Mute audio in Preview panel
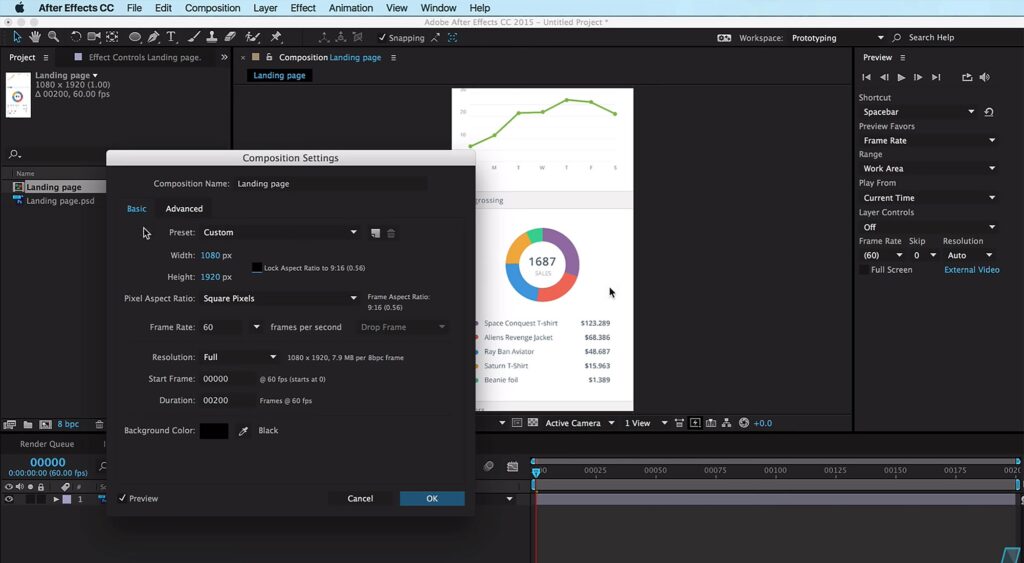 pyautogui.click(x=985, y=77)
